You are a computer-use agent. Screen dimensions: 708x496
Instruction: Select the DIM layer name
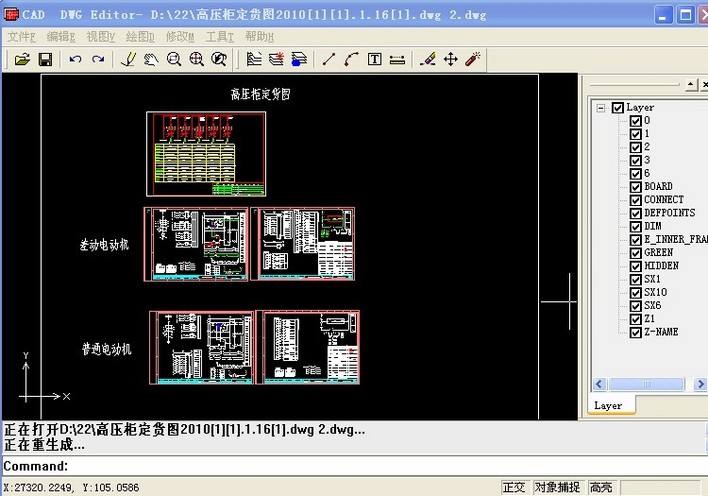[653, 226]
